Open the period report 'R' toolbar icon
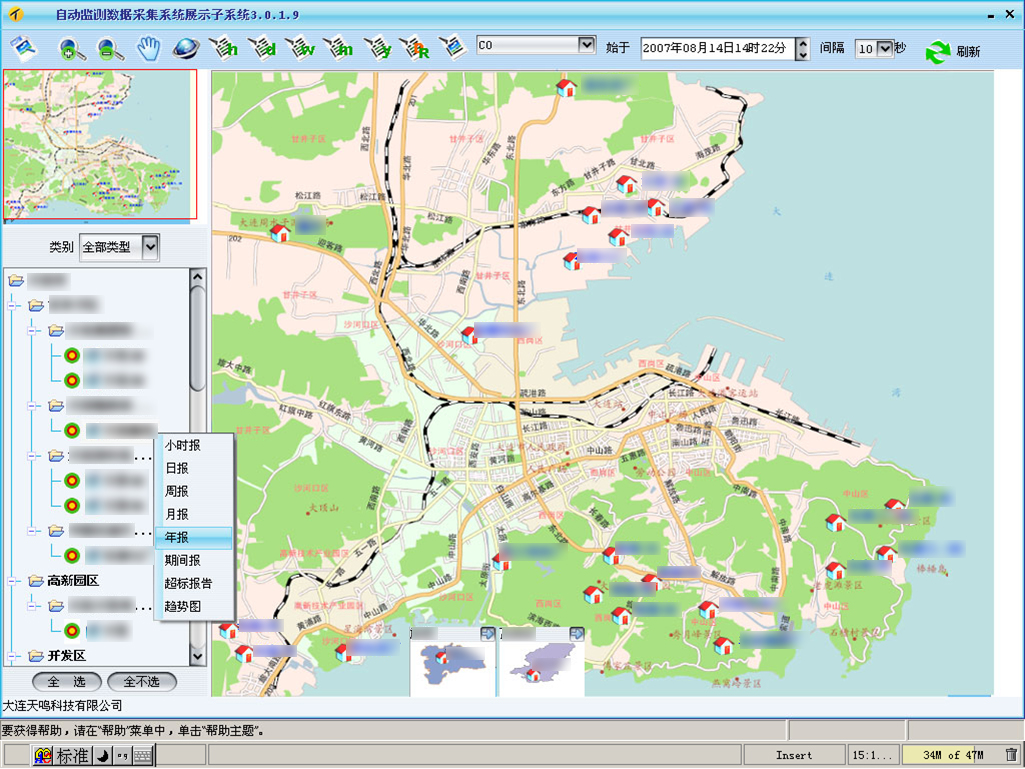This screenshot has height=769, width=1025. (415, 48)
